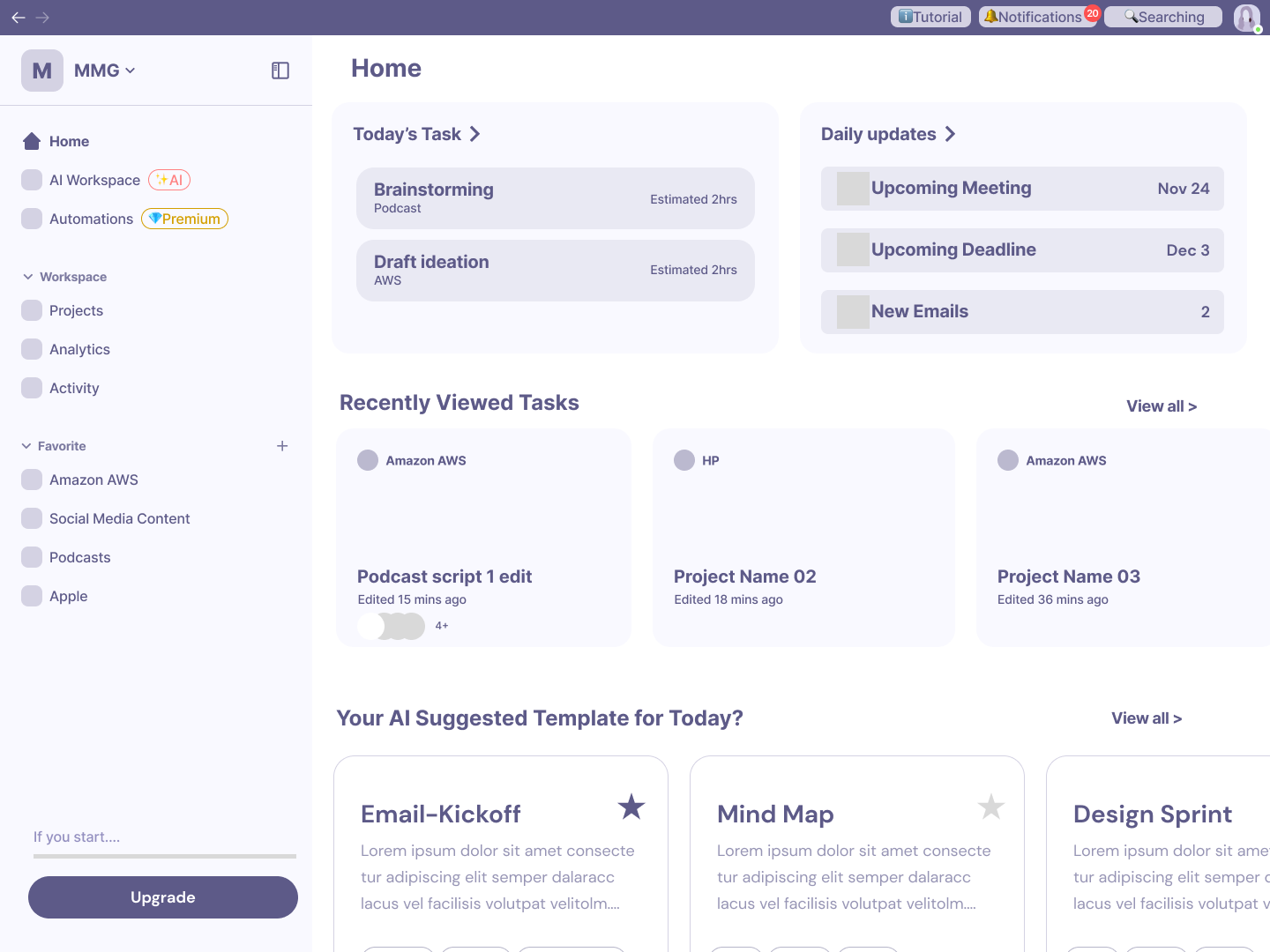Screen dimensions: 1270x952
Task: Open Automations menu item
Action: click(124, 219)
